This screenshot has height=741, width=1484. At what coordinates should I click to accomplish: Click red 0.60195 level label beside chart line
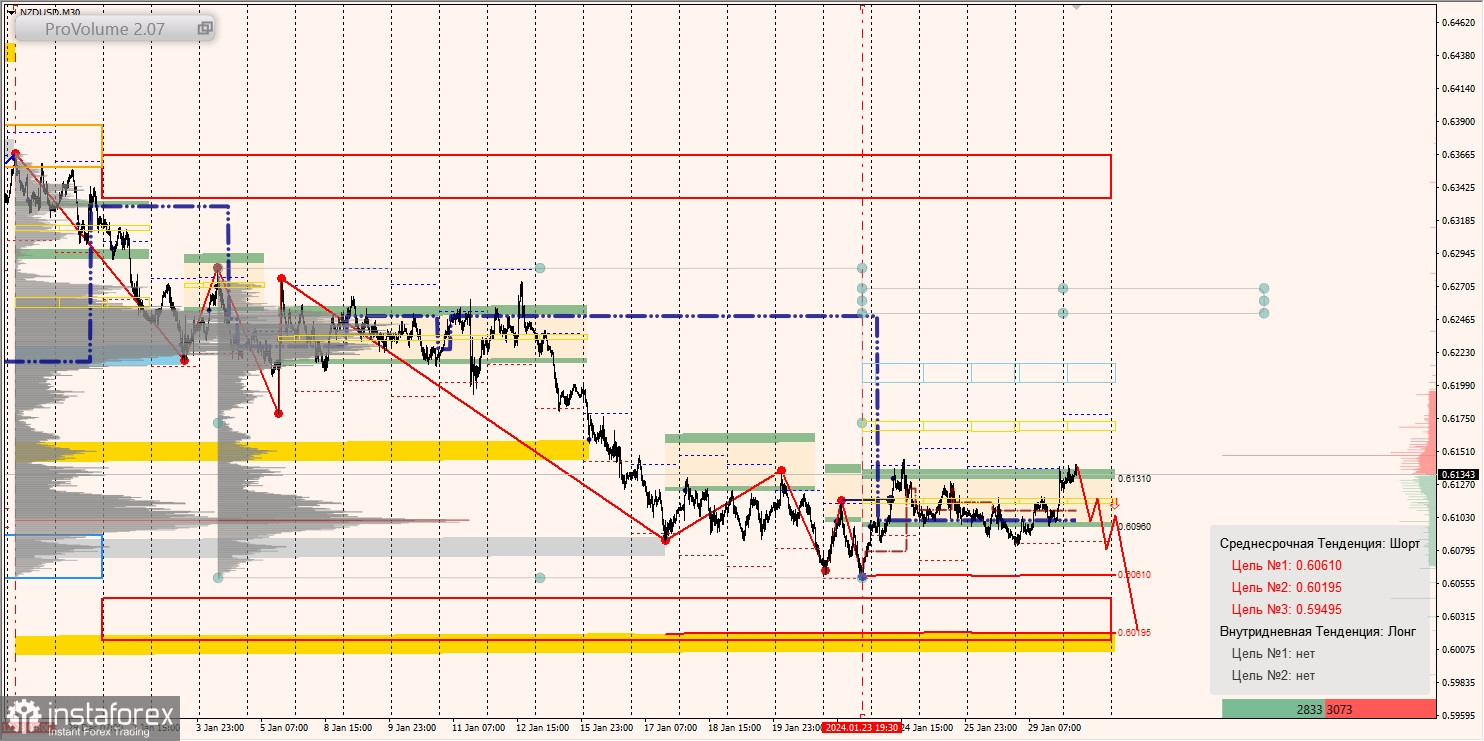(1134, 633)
